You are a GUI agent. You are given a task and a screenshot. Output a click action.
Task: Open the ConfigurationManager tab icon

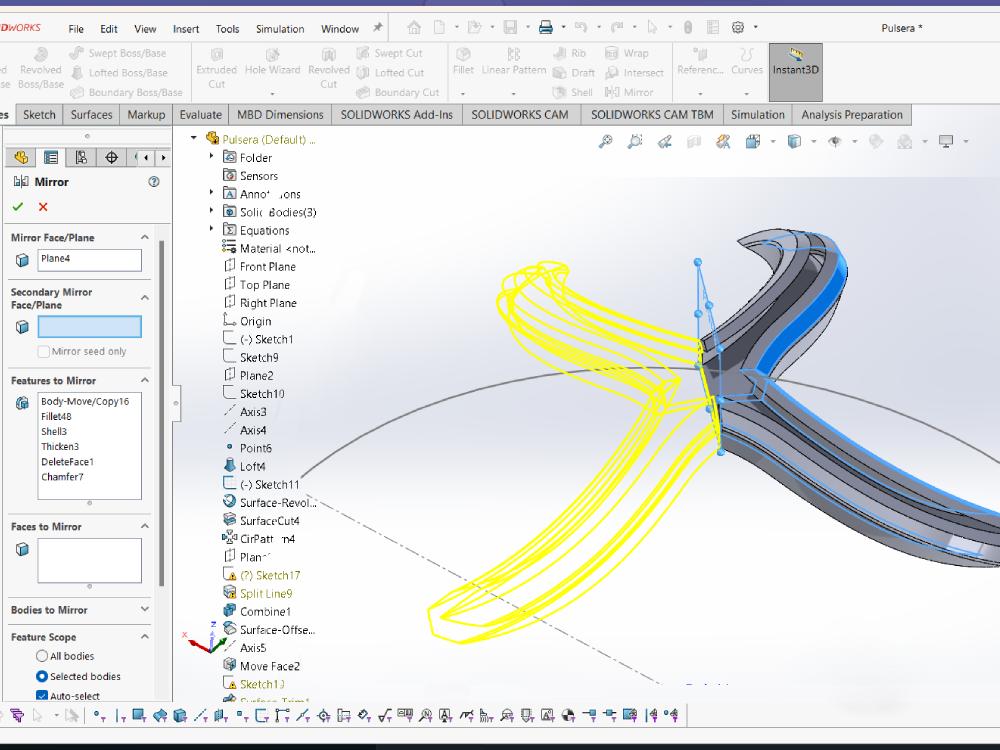(x=81, y=157)
